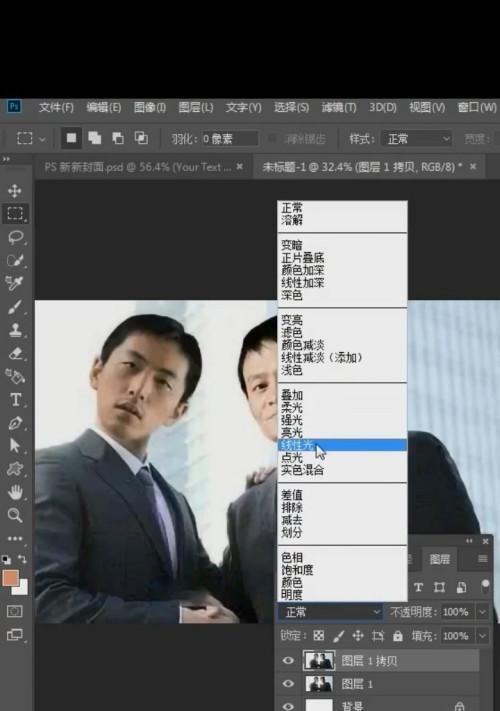Collapse the Layers panel double-arrow
Screen dimensions: 500x711
[469, 541]
